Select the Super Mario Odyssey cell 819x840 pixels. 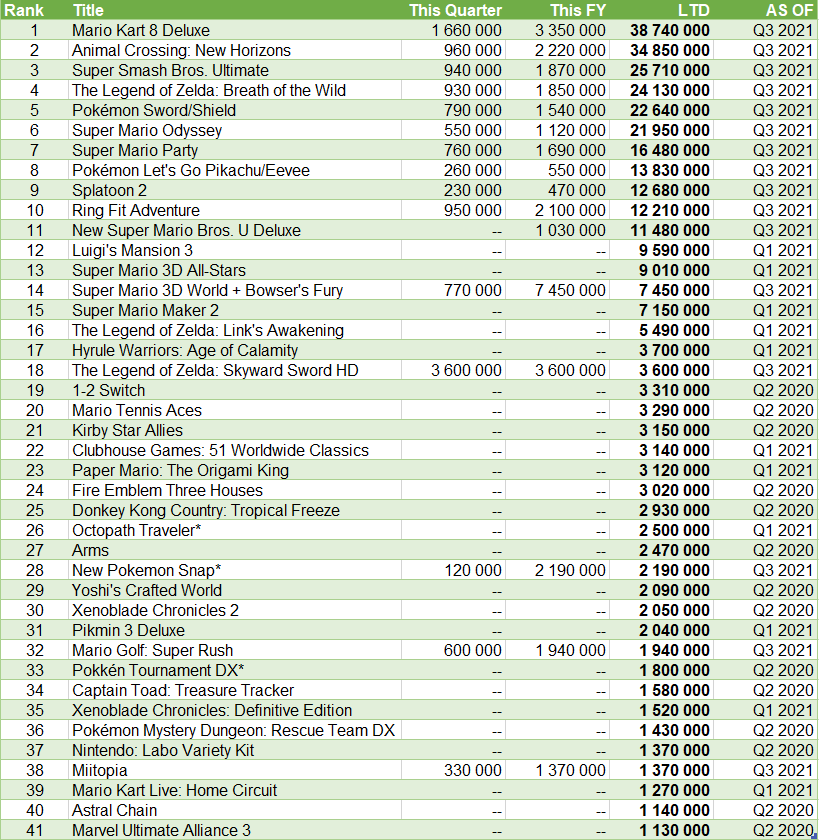pos(235,130)
